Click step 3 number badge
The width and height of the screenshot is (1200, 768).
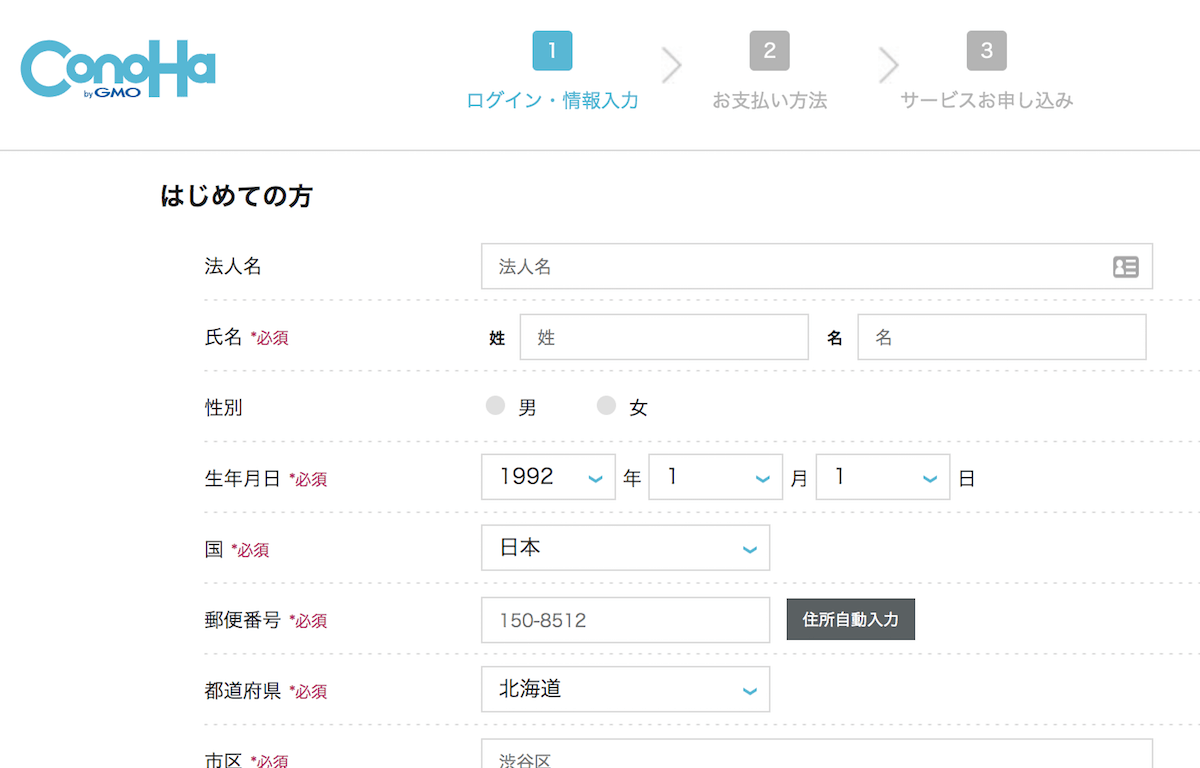[x=986, y=51]
